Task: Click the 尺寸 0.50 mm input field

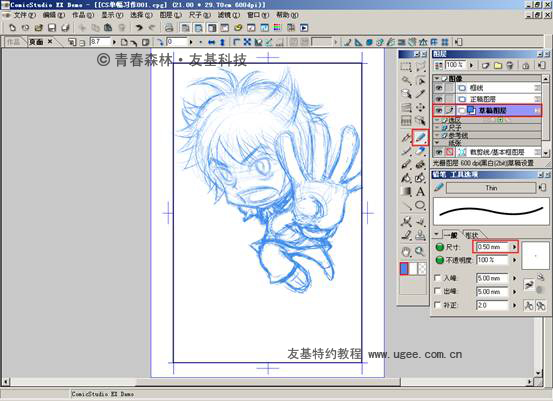Action: coord(493,247)
